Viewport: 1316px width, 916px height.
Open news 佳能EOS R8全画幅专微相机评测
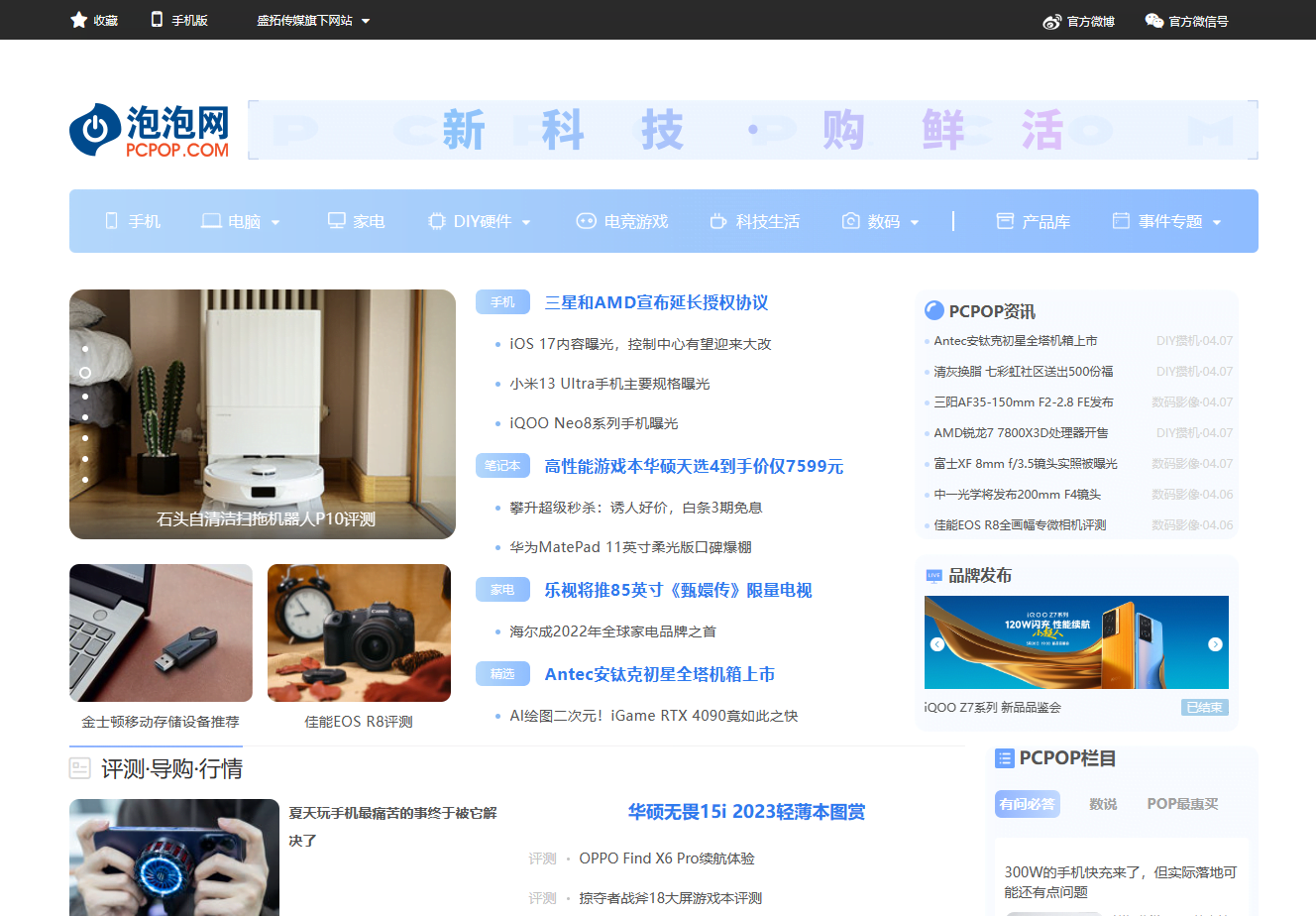click(1020, 524)
